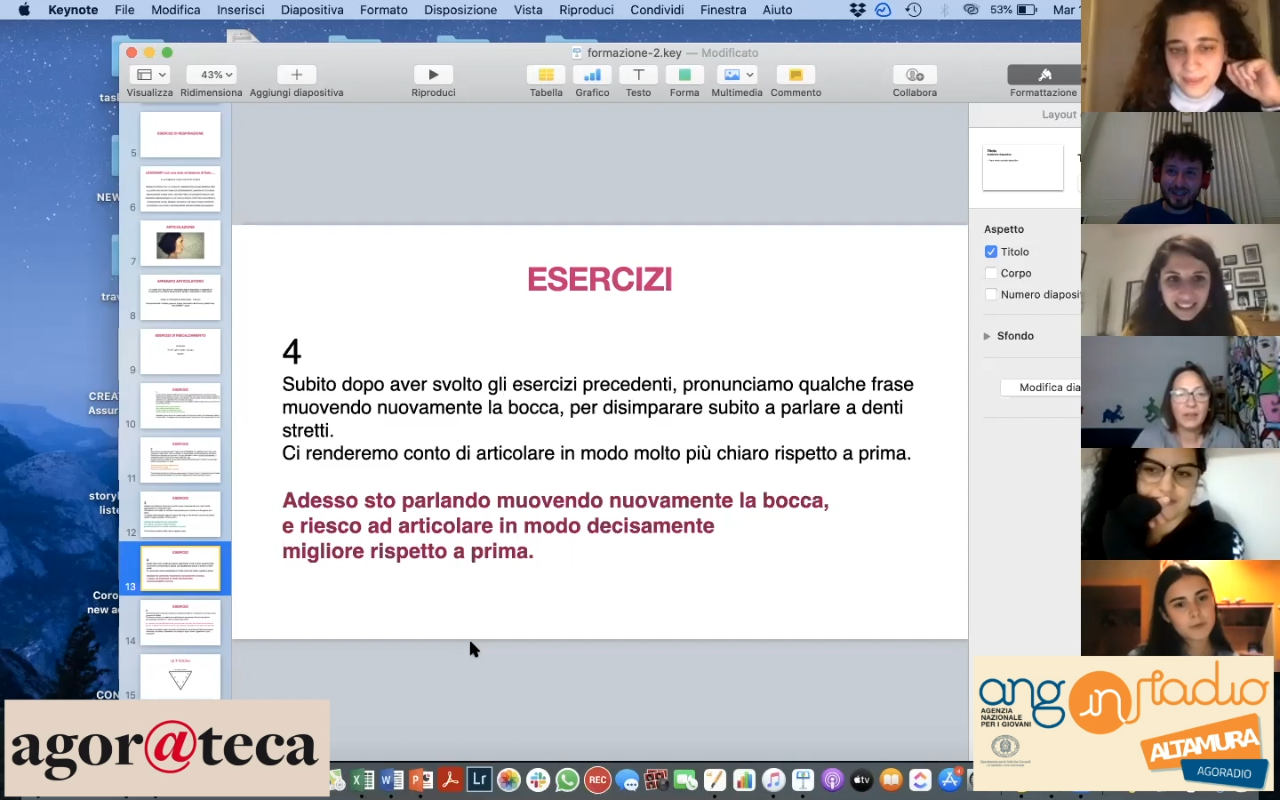Screen dimensions: 1280x800
Task: Open the Riproduci menu in menu bar
Action: tap(586, 10)
